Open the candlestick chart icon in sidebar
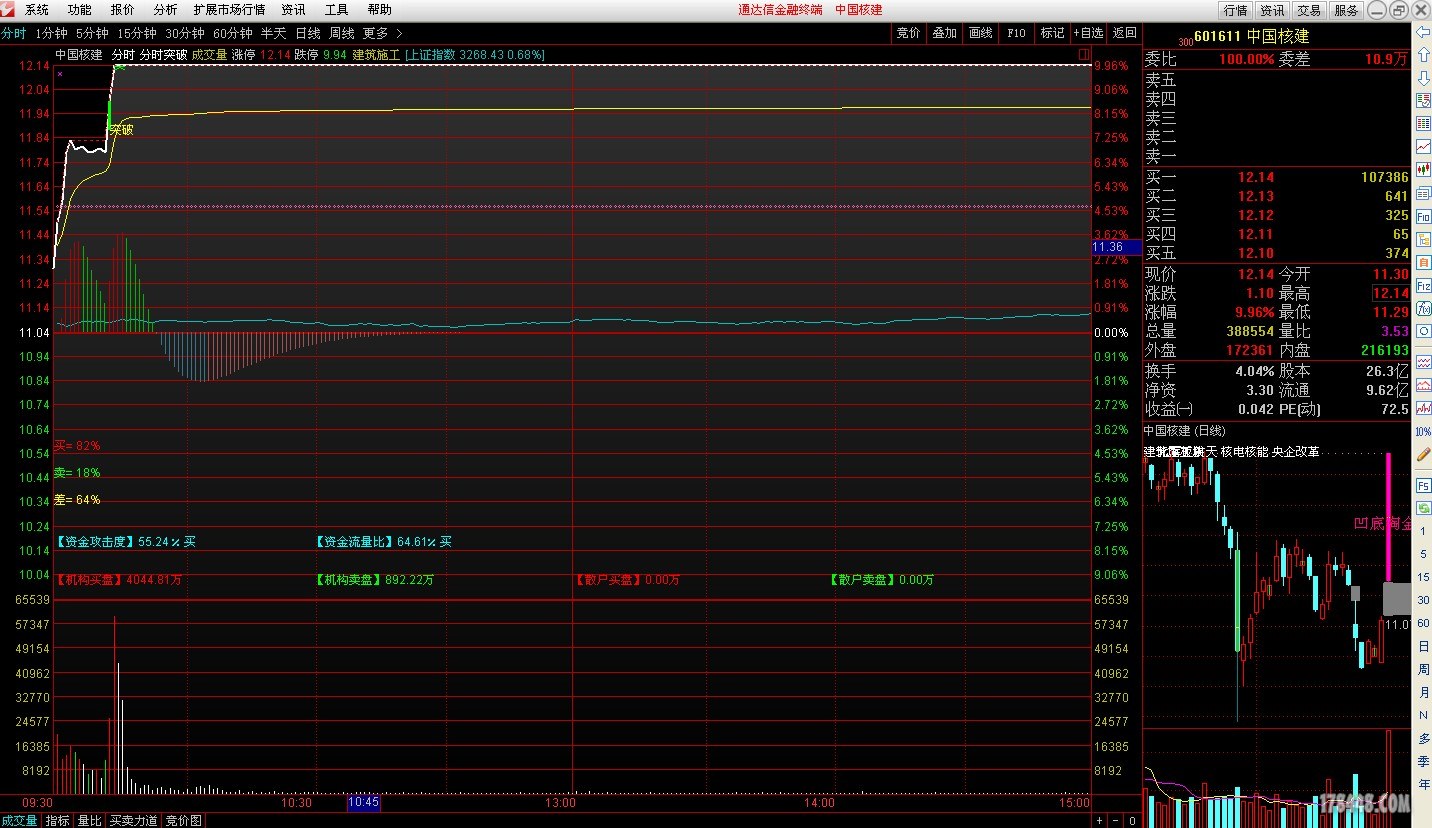The height and width of the screenshot is (828, 1432). [x=1424, y=170]
